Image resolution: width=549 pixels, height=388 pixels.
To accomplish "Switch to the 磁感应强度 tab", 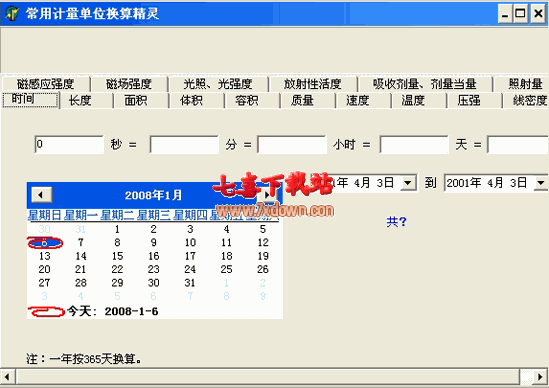I will tap(46, 84).
